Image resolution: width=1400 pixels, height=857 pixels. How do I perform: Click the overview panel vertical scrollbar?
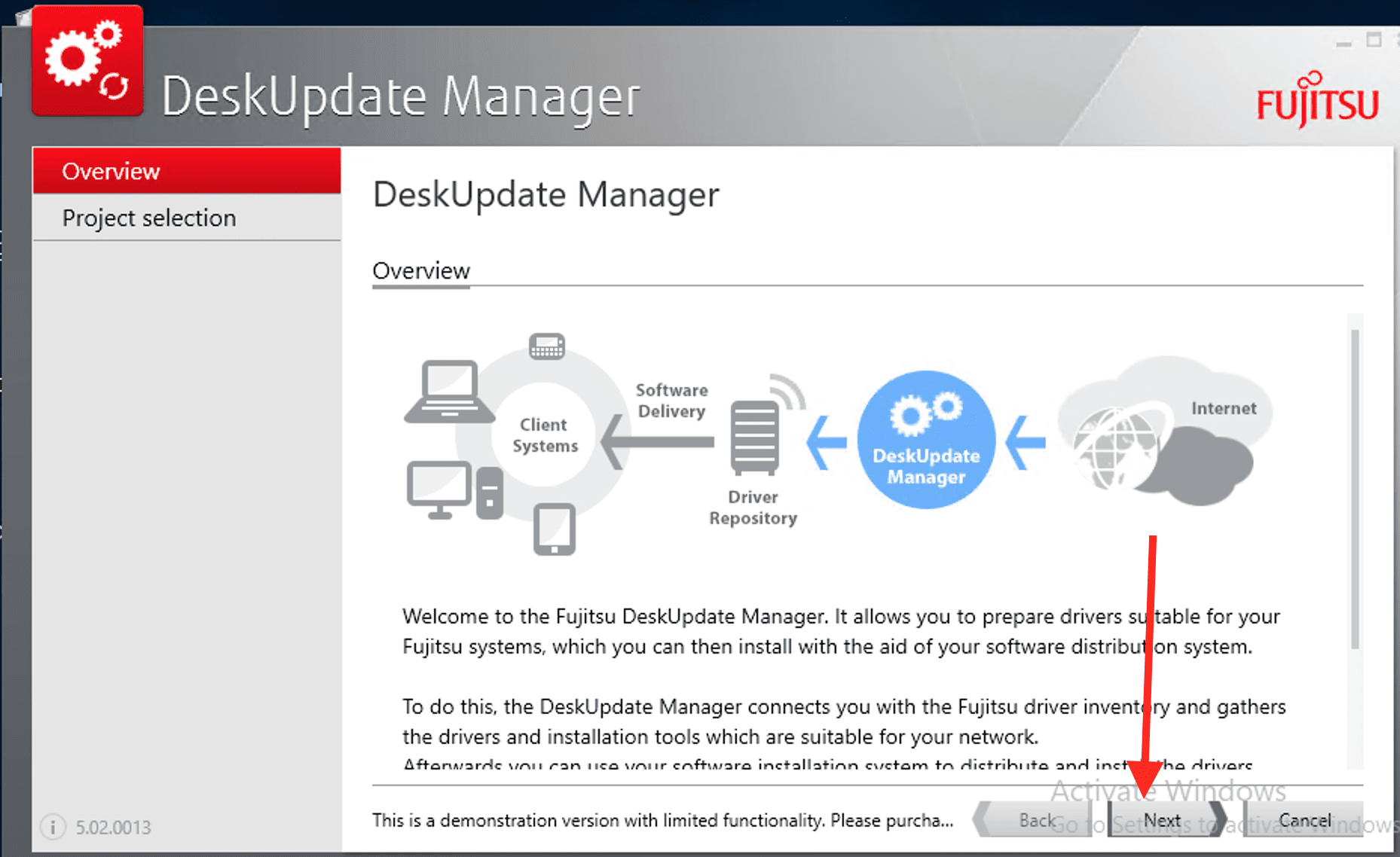coord(1355,489)
